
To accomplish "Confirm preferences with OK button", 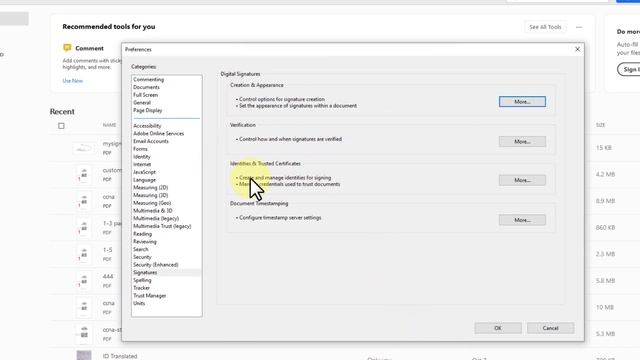I will point(498,328).
